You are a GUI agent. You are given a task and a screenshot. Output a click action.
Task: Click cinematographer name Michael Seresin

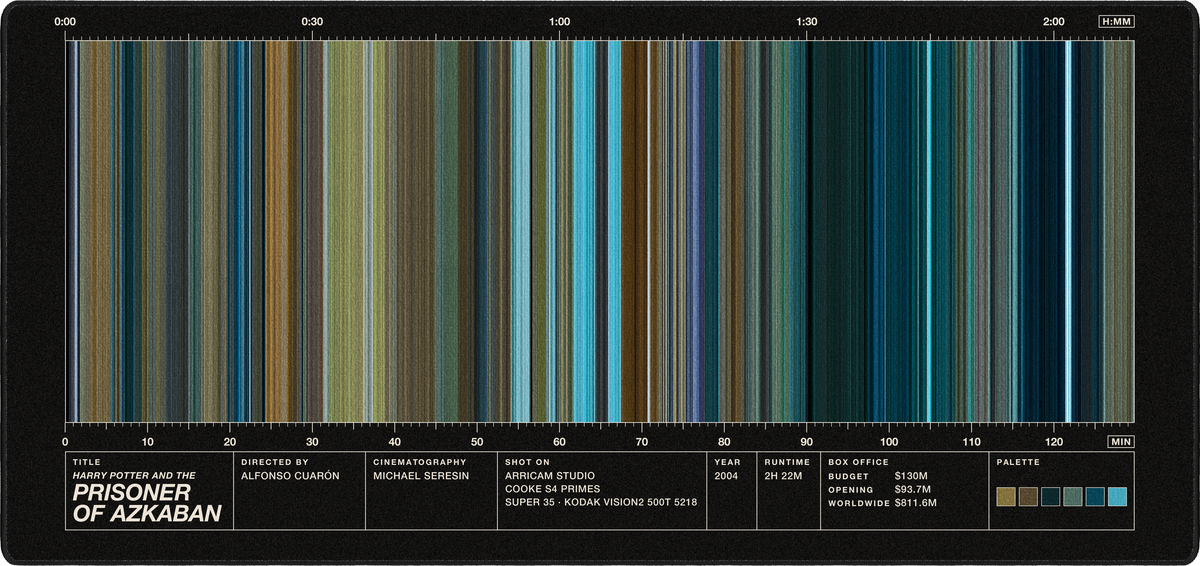(421, 476)
